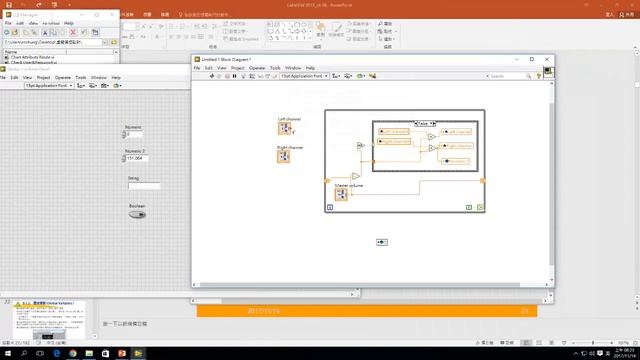Image resolution: width=640 pixels, height=360 pixels.
Task: Select Master volume terminal in loop
Action: pos(341,194)
